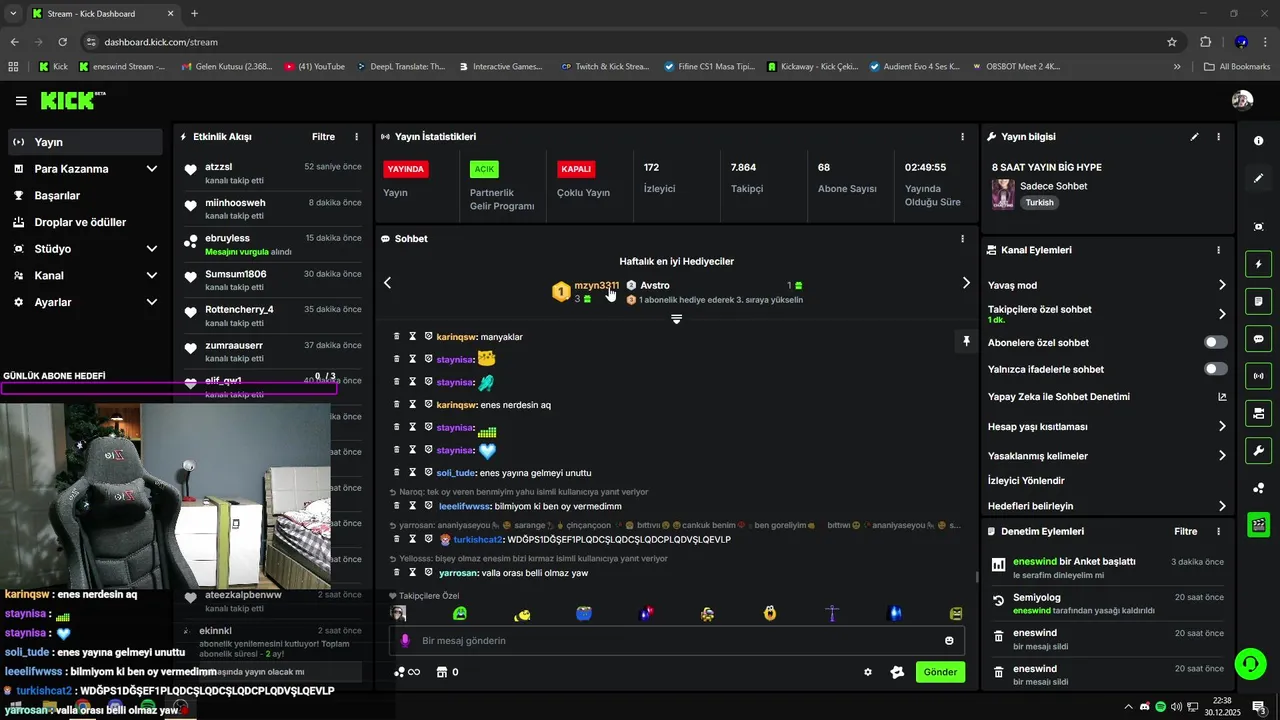
Task: Open the emoji picker in message box
Action: click(x=949, y=641)
